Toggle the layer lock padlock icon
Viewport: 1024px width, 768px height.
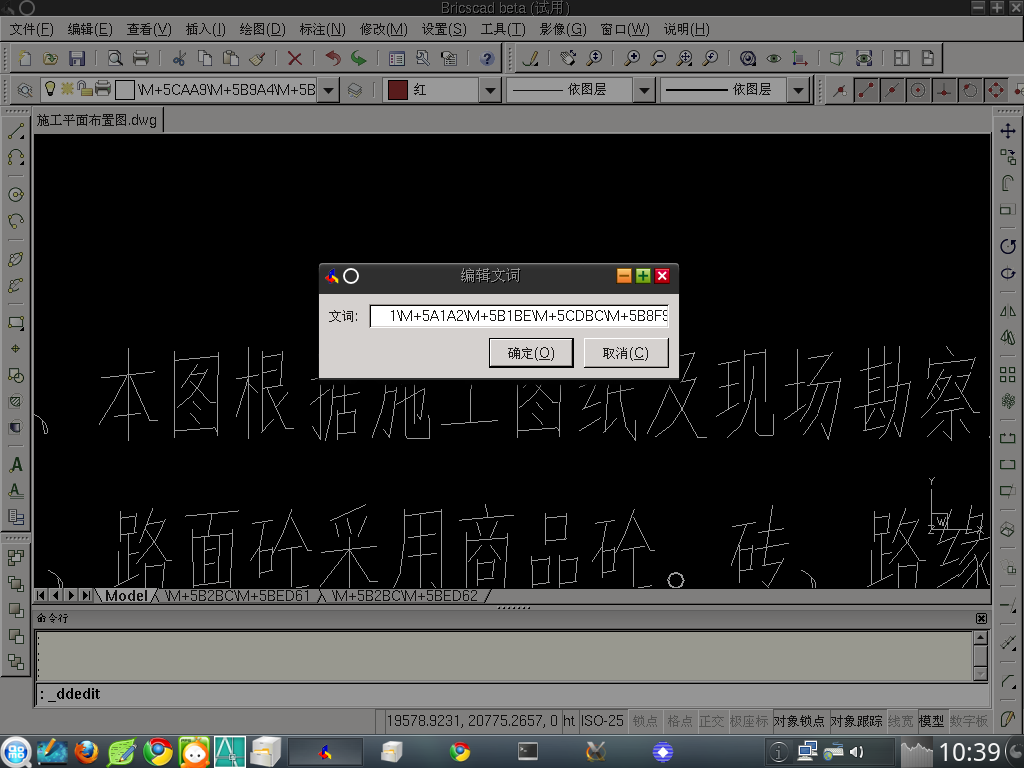[x=84, y=88]
